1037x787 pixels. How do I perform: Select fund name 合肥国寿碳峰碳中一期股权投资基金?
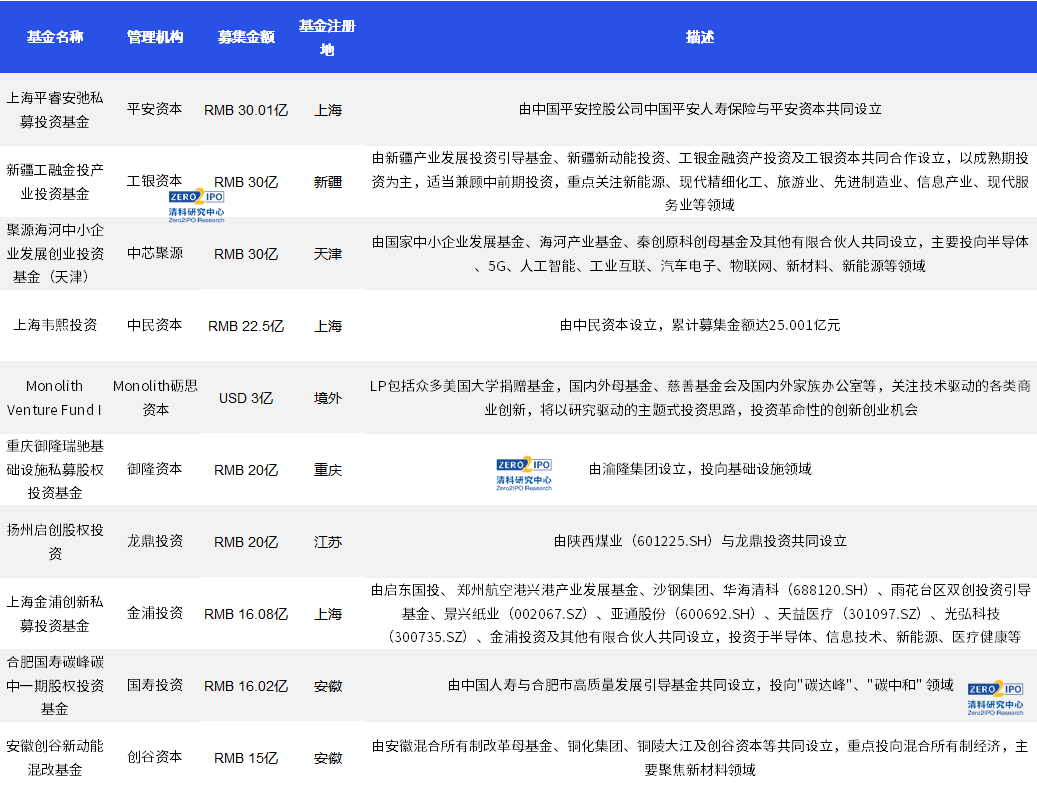[x=55, y=686]
